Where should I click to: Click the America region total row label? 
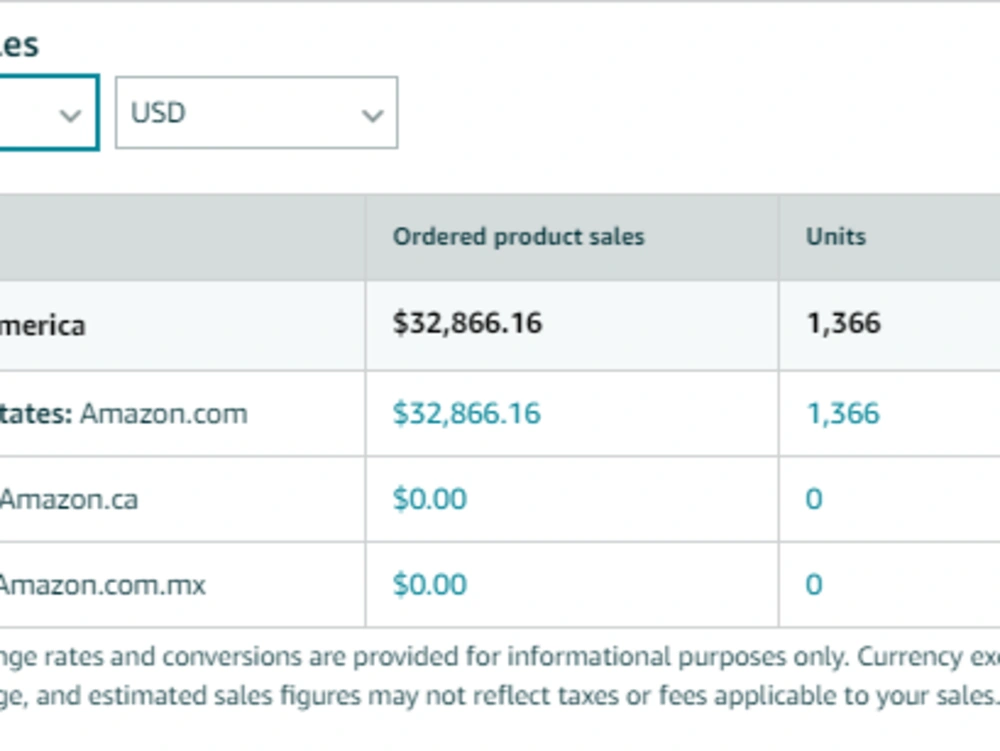pos(42,326)
